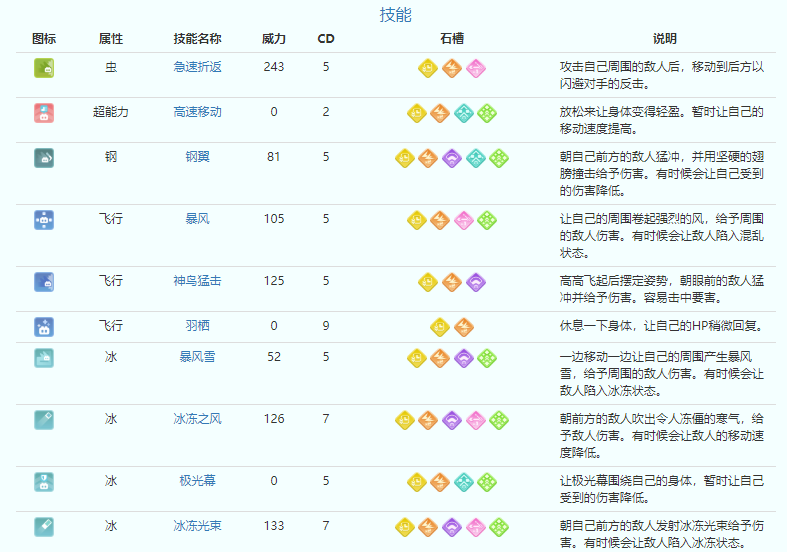Click the 急速折返 skill icon

(x=44, y=68)
